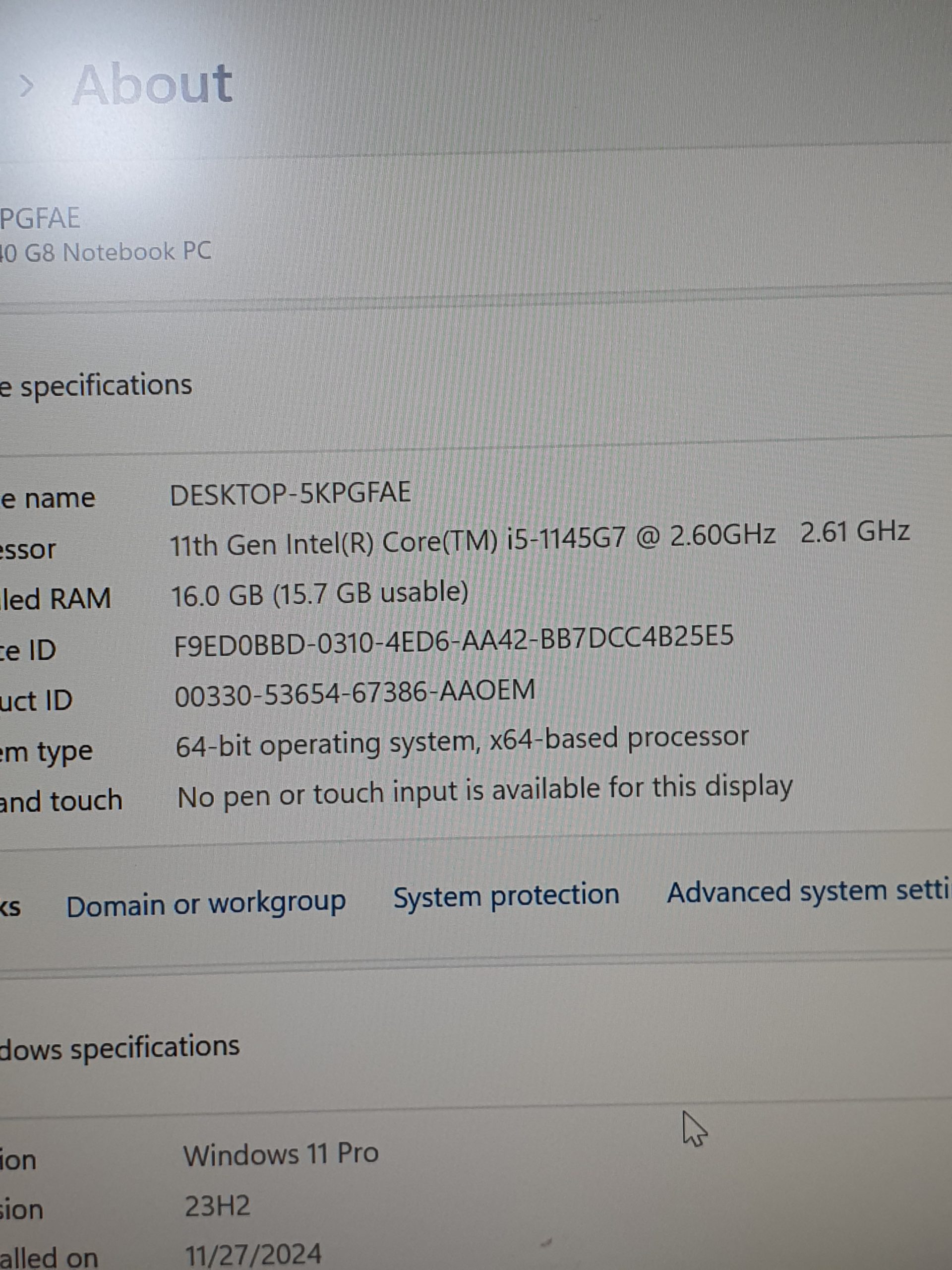Click the Windows specifications header
This screenshot has width=952, height=1270.
(119, 1047)
